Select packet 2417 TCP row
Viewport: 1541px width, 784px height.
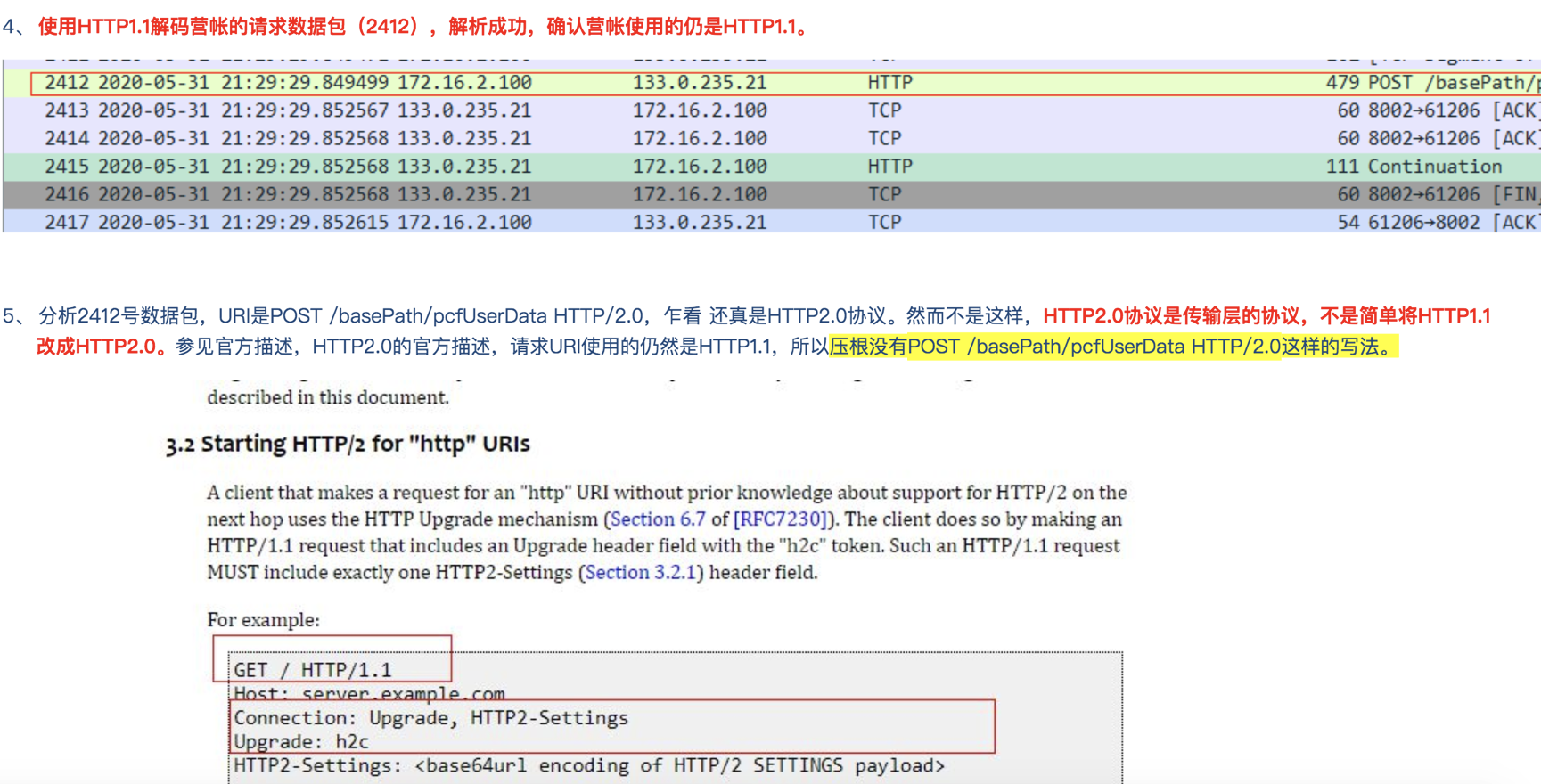click(x=772, y=222)
